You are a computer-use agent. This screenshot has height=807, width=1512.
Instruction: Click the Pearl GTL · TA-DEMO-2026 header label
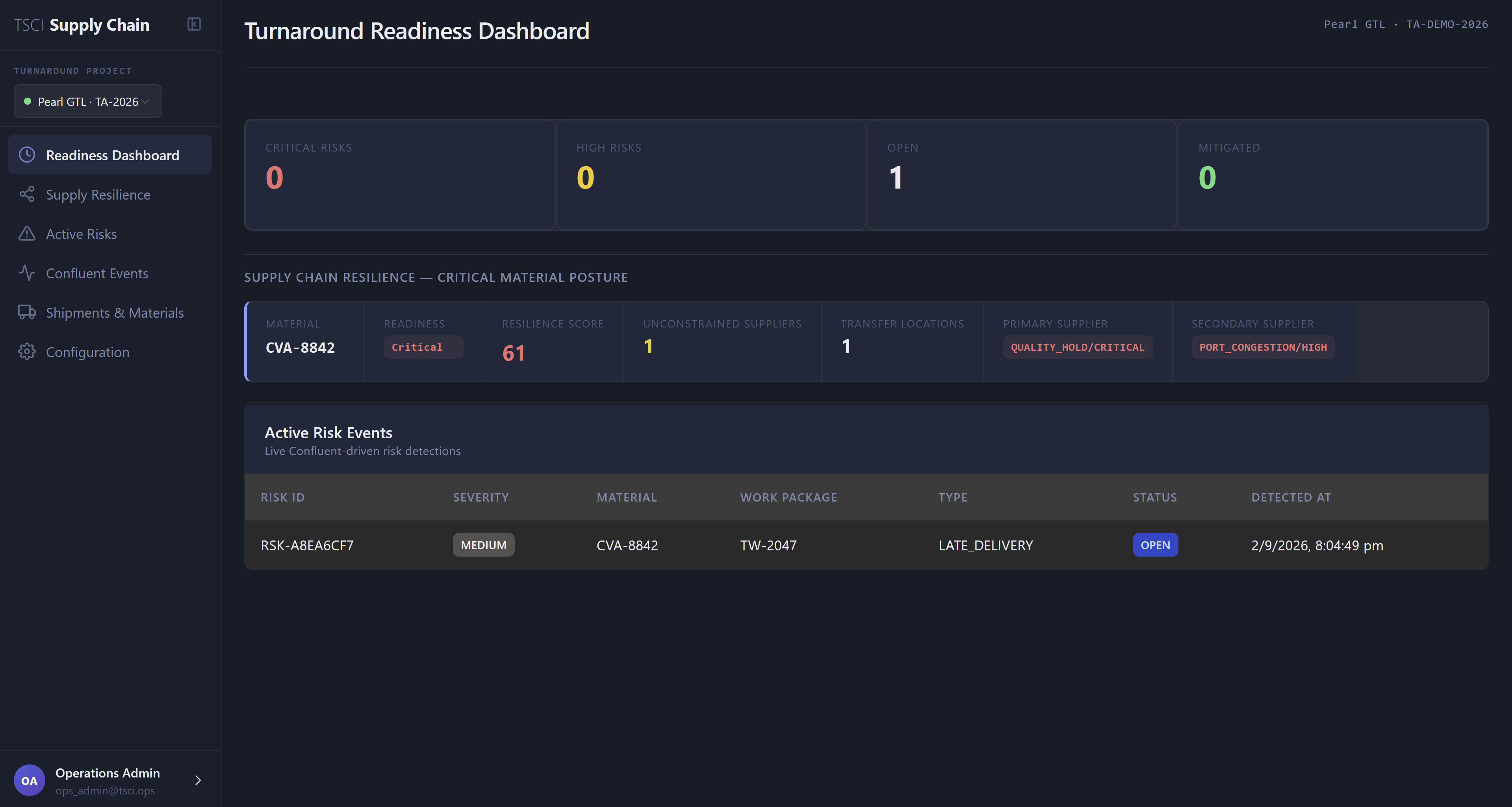click(x=1406, y=24)
